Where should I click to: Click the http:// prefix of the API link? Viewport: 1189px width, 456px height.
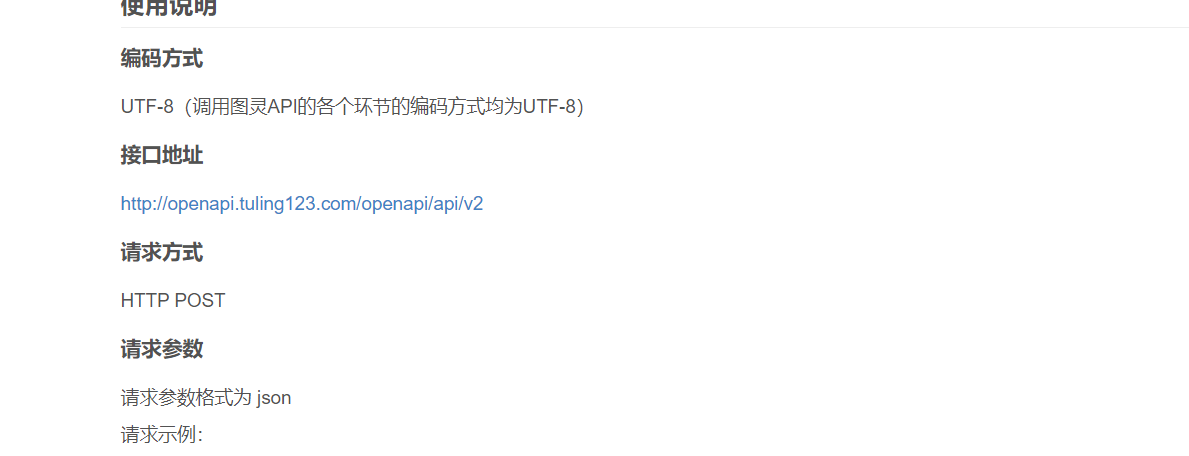(142, 204)
